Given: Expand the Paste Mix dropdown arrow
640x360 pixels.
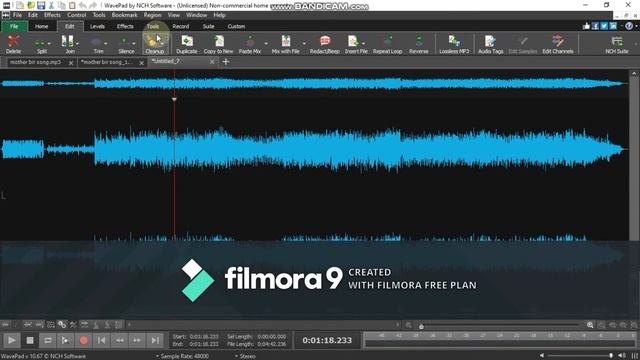Looking at the screenshot, I should [x=266, y=44].
